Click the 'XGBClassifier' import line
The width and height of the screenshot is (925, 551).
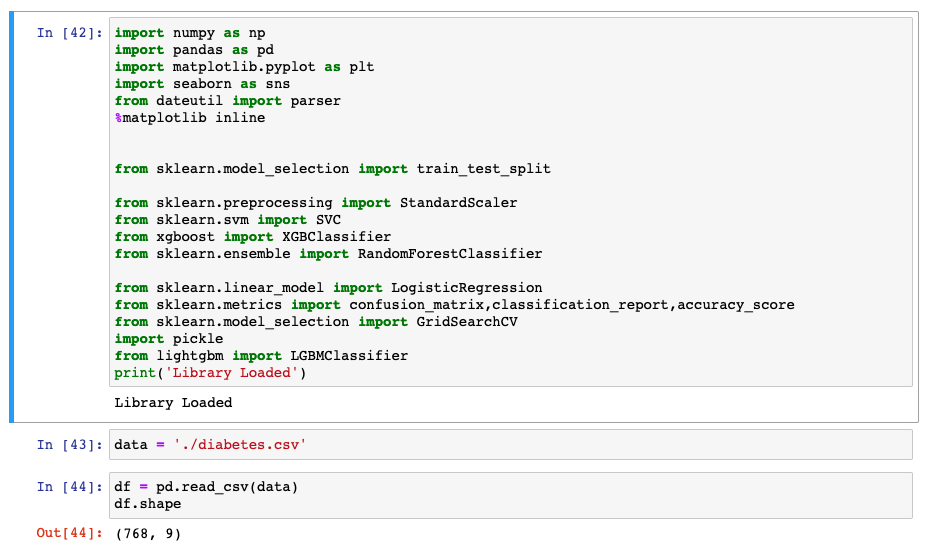coord(252,237)
